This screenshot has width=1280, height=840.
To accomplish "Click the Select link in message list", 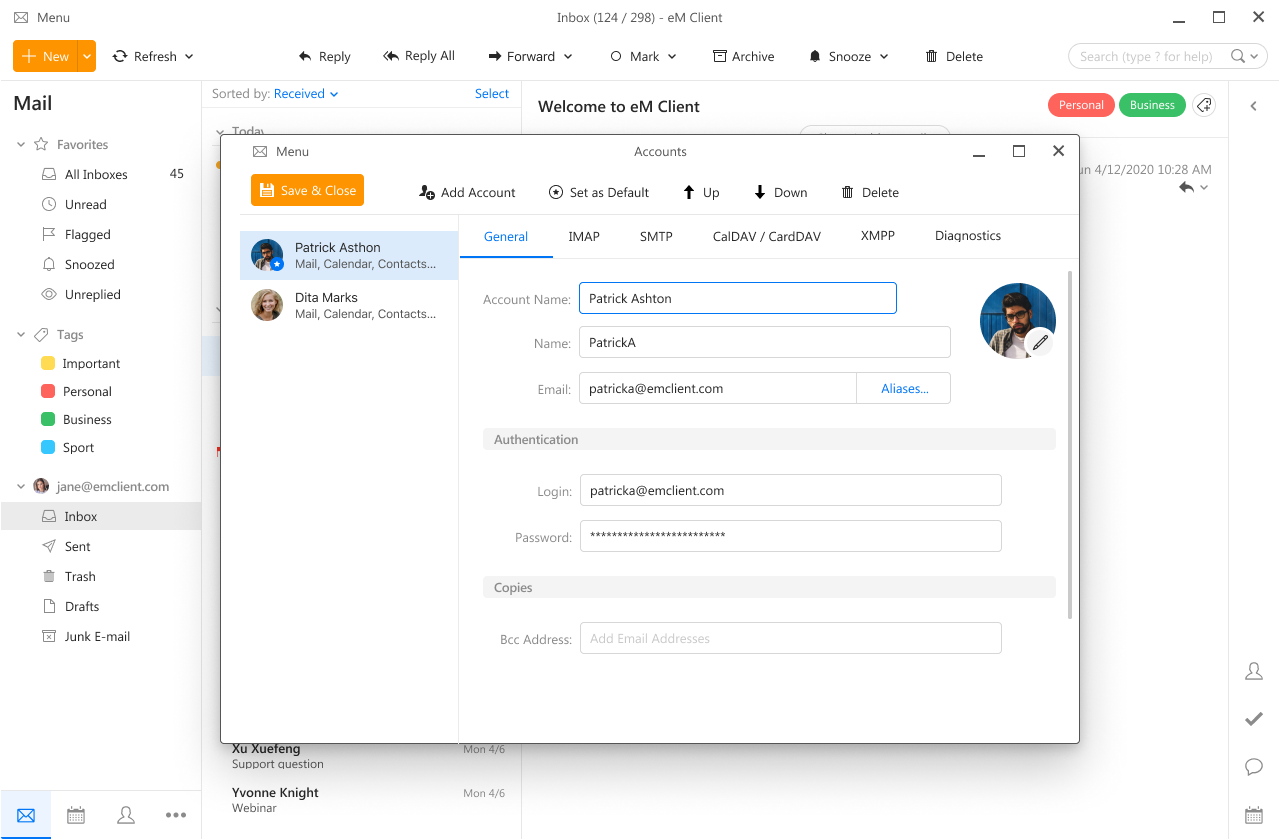I will 492,93.
